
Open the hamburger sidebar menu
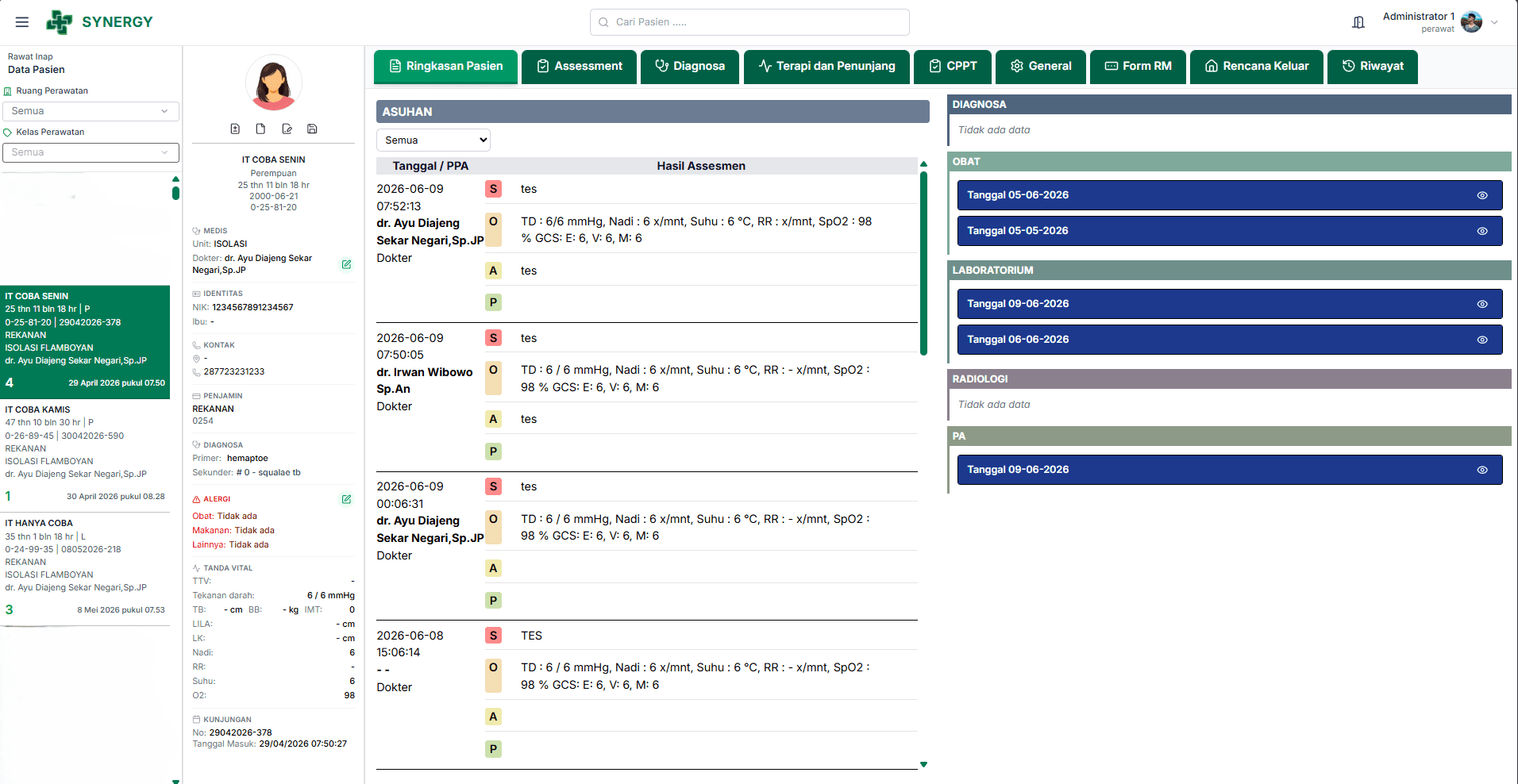(22, 22)
